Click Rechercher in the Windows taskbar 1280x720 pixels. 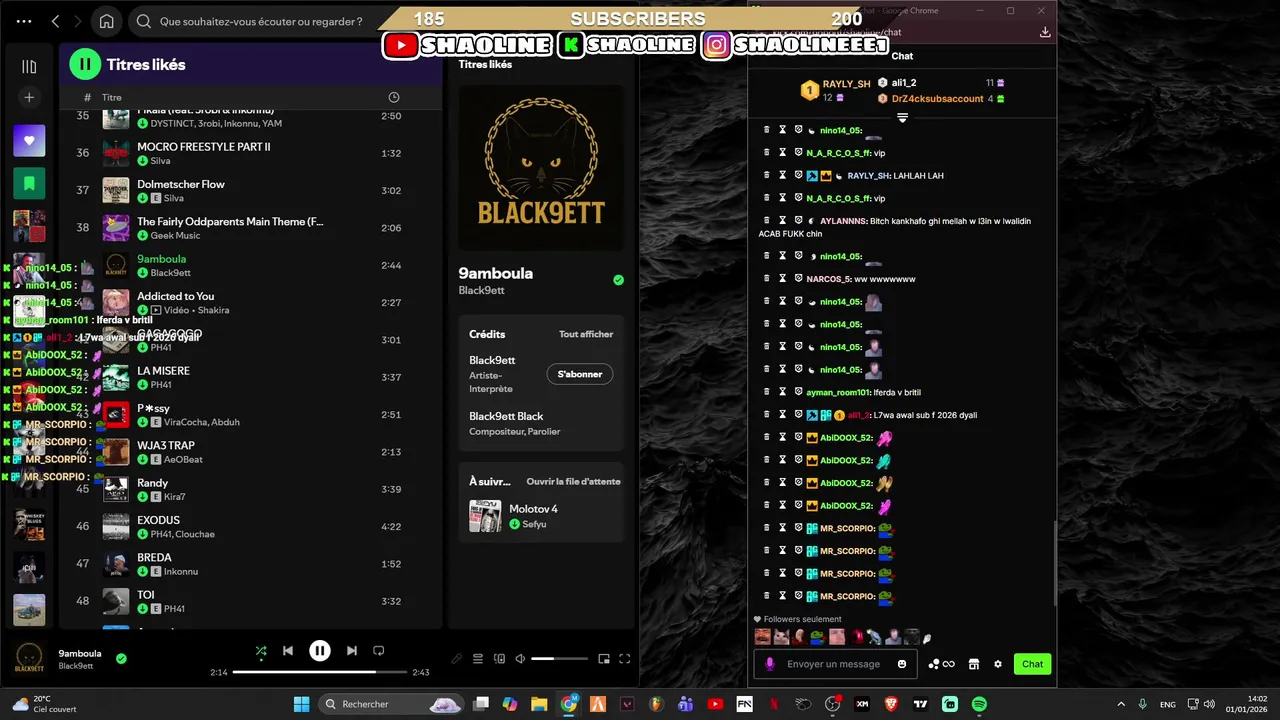coord(392,704)
